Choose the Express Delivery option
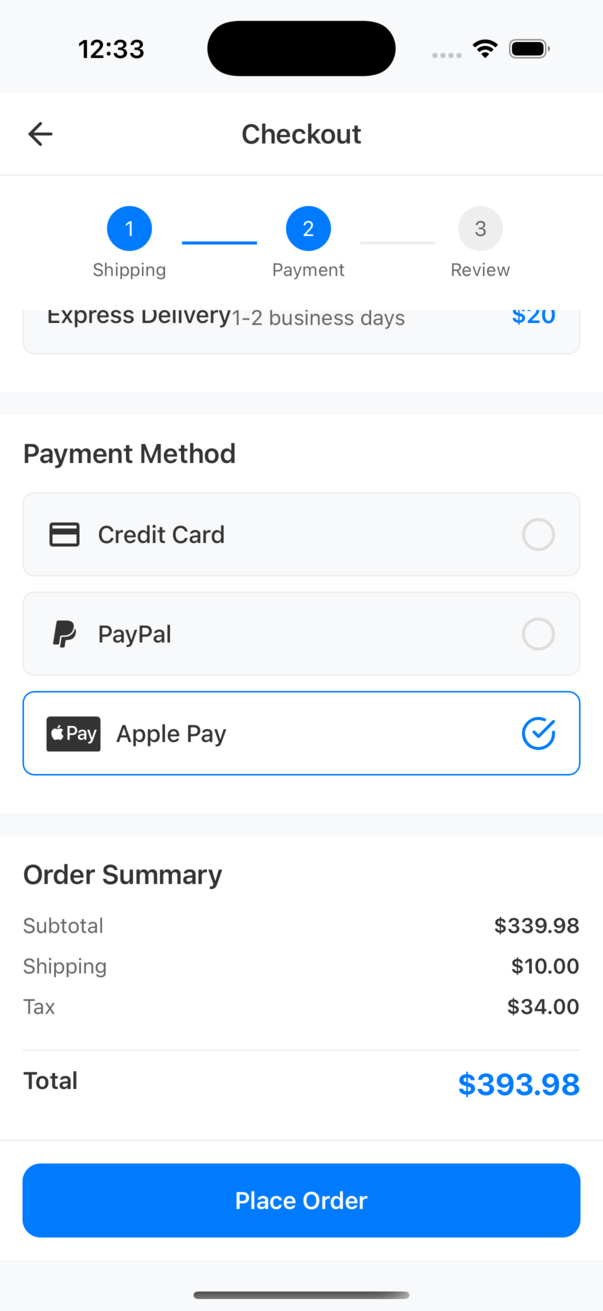 click(x=139, y=317)
